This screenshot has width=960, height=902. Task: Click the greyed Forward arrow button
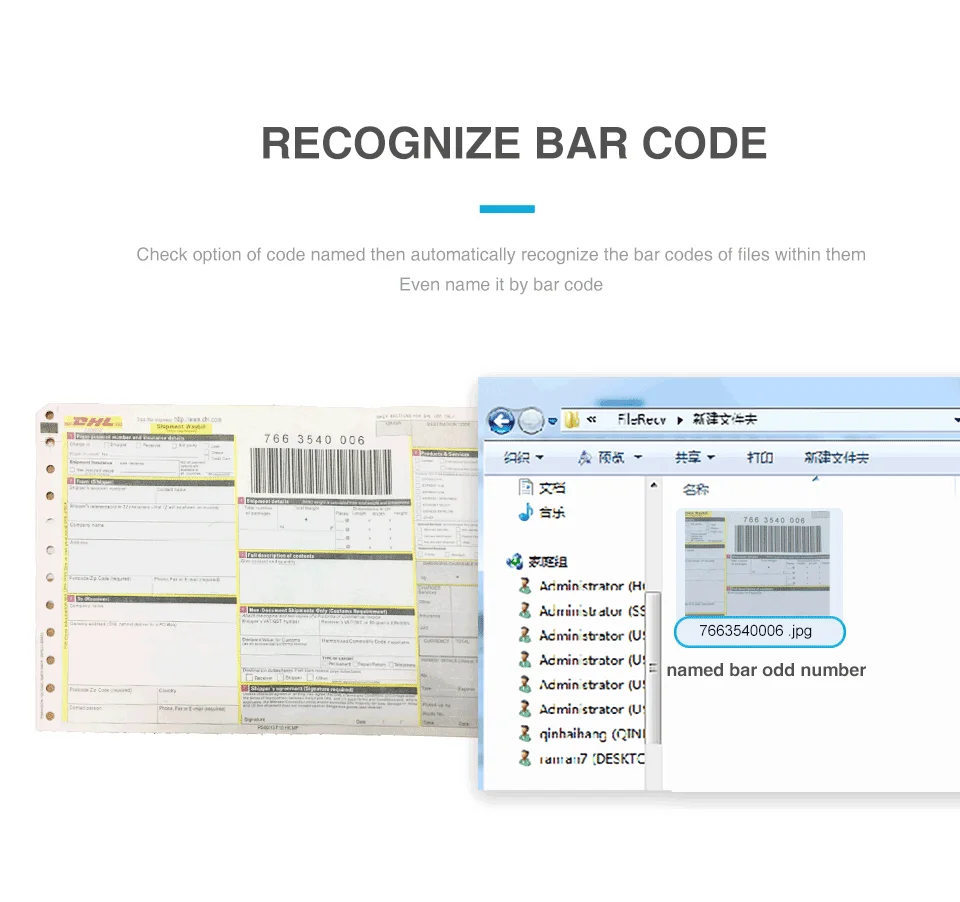coord(531,421)
